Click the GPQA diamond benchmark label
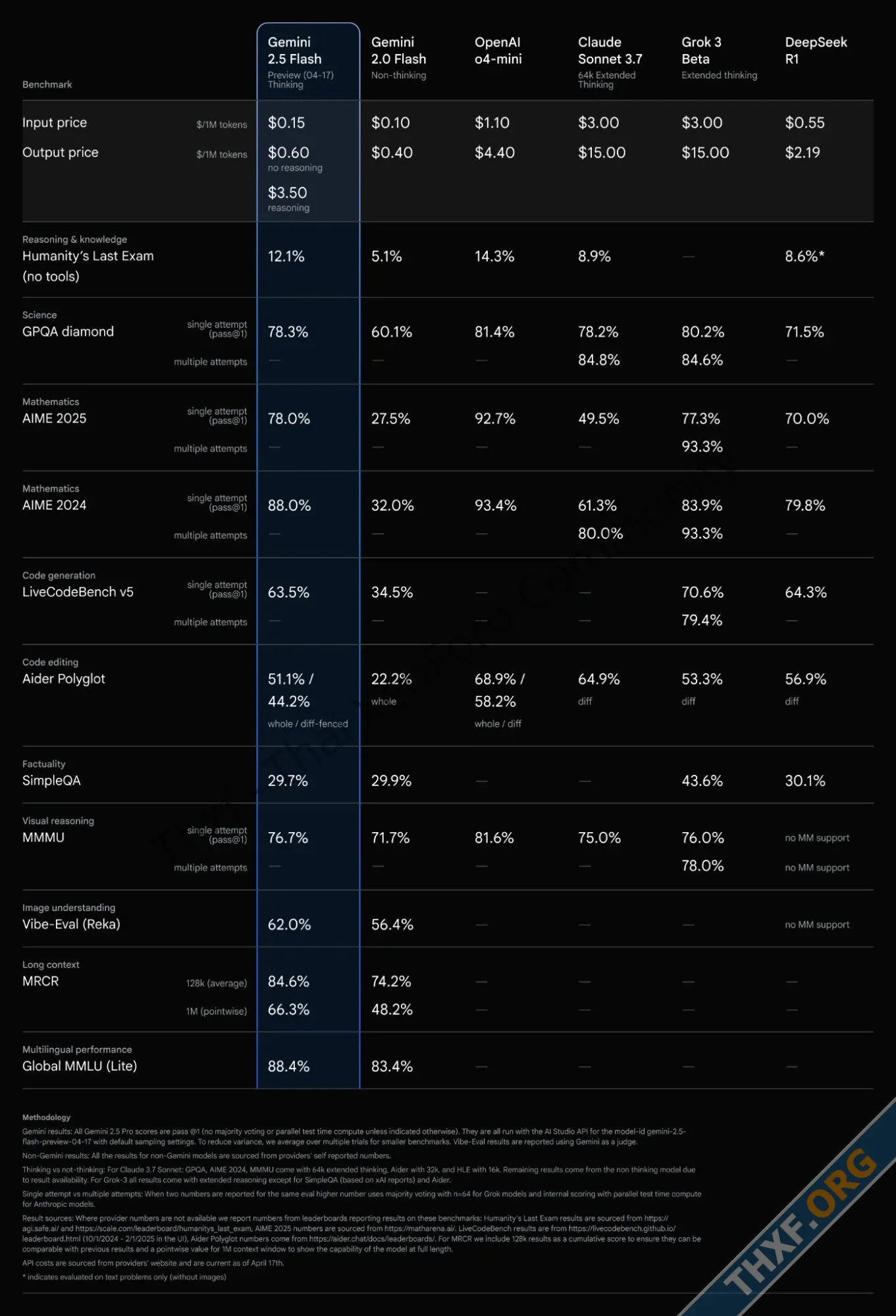The width and height of the screenshot is (896, 1316). [x=68, y=332]
